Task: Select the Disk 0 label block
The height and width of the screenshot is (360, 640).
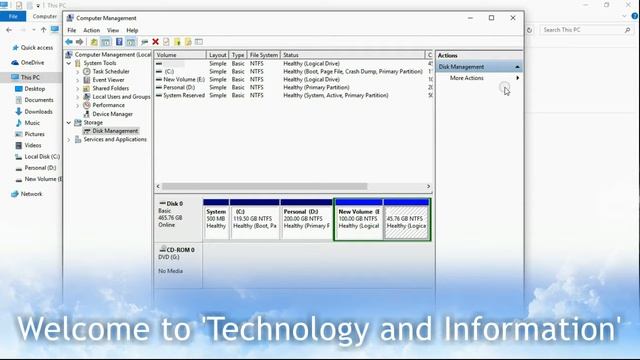Action: [178, 219]
